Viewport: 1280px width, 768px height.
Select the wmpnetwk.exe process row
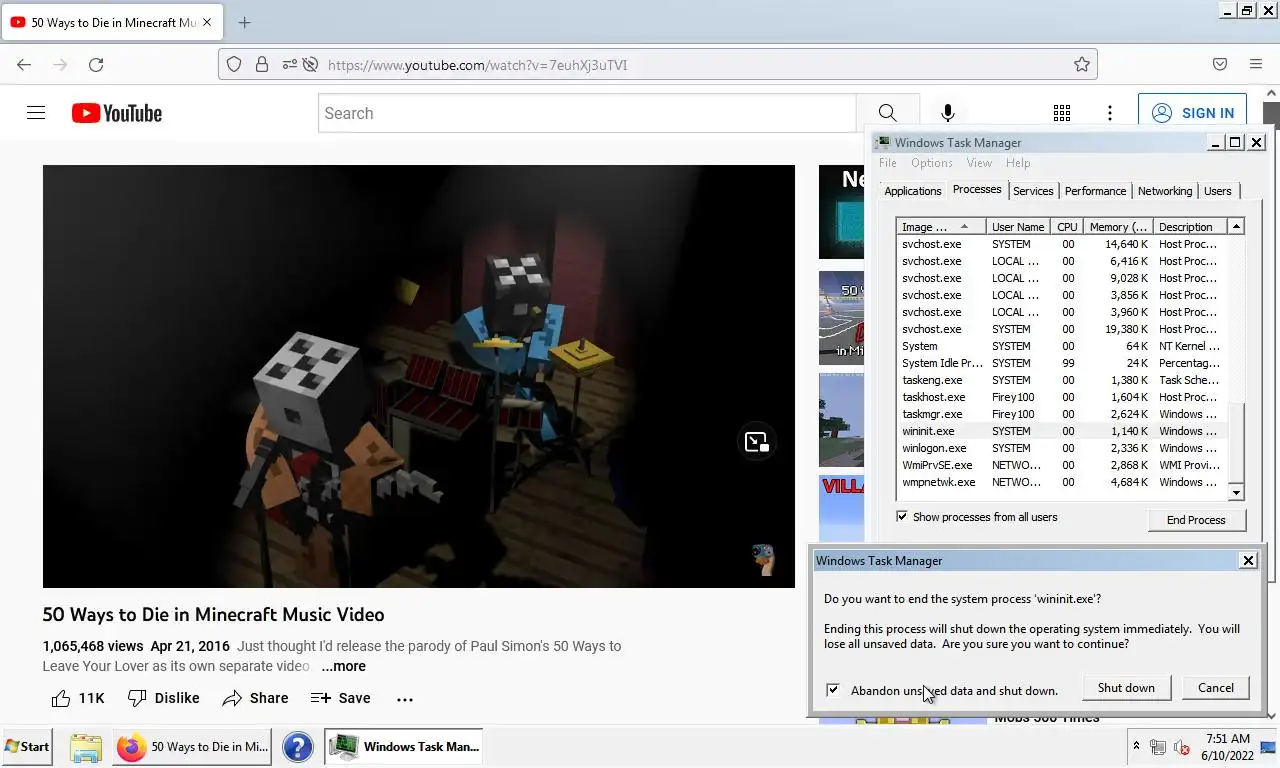click(1062, 482)
